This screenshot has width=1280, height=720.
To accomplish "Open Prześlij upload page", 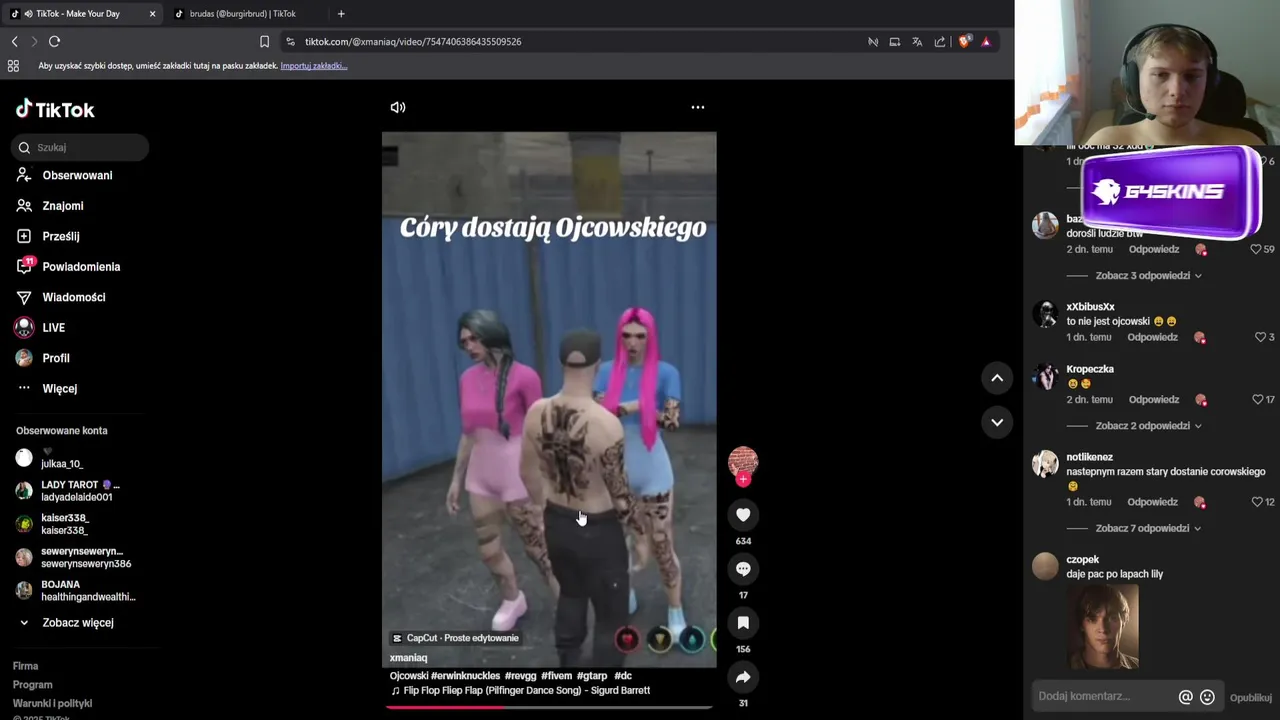I will tap(61, 236).
